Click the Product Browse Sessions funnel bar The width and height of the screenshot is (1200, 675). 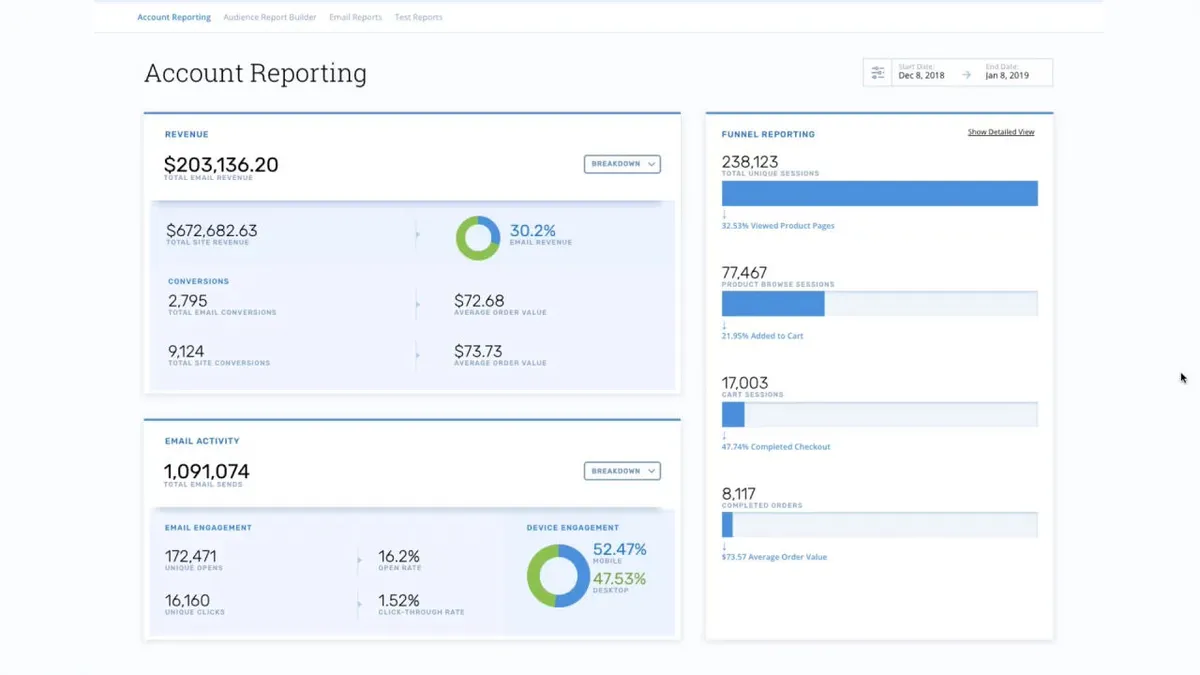tap(879, 304)
